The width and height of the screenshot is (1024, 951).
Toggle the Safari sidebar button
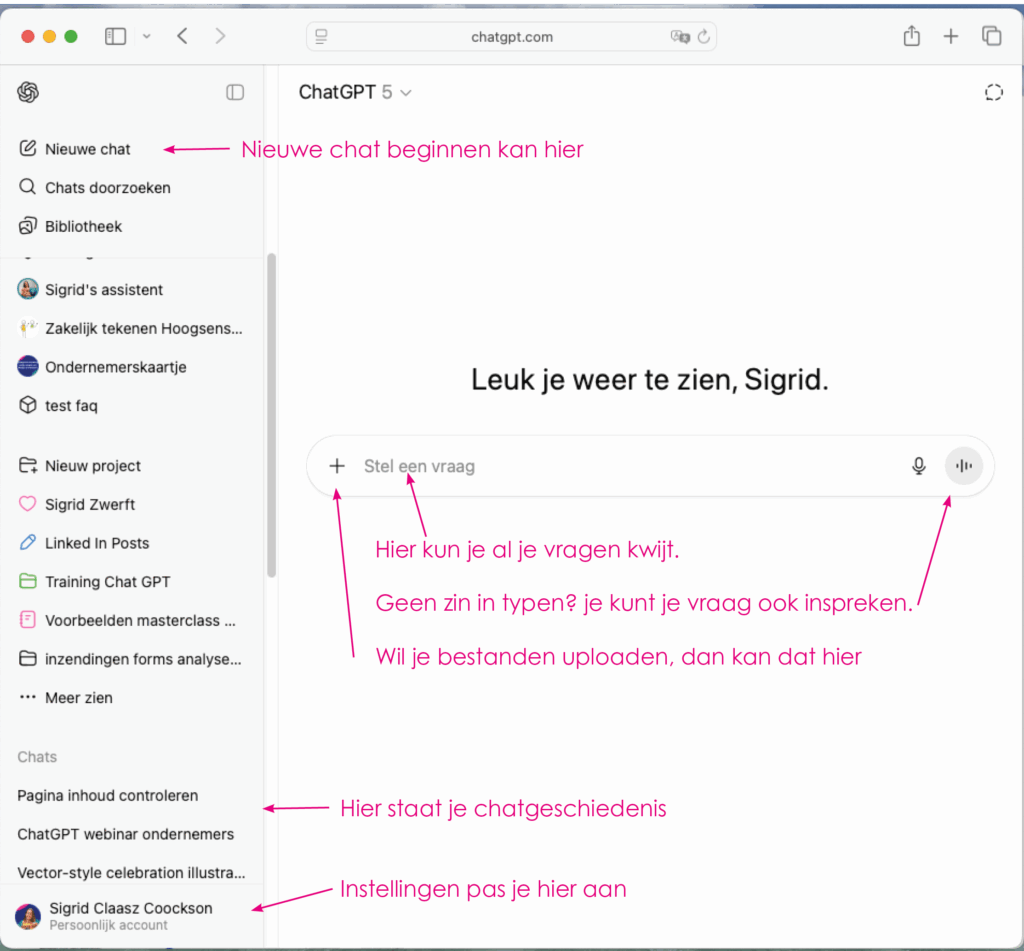pyautogui.click(x=116, y=37)
